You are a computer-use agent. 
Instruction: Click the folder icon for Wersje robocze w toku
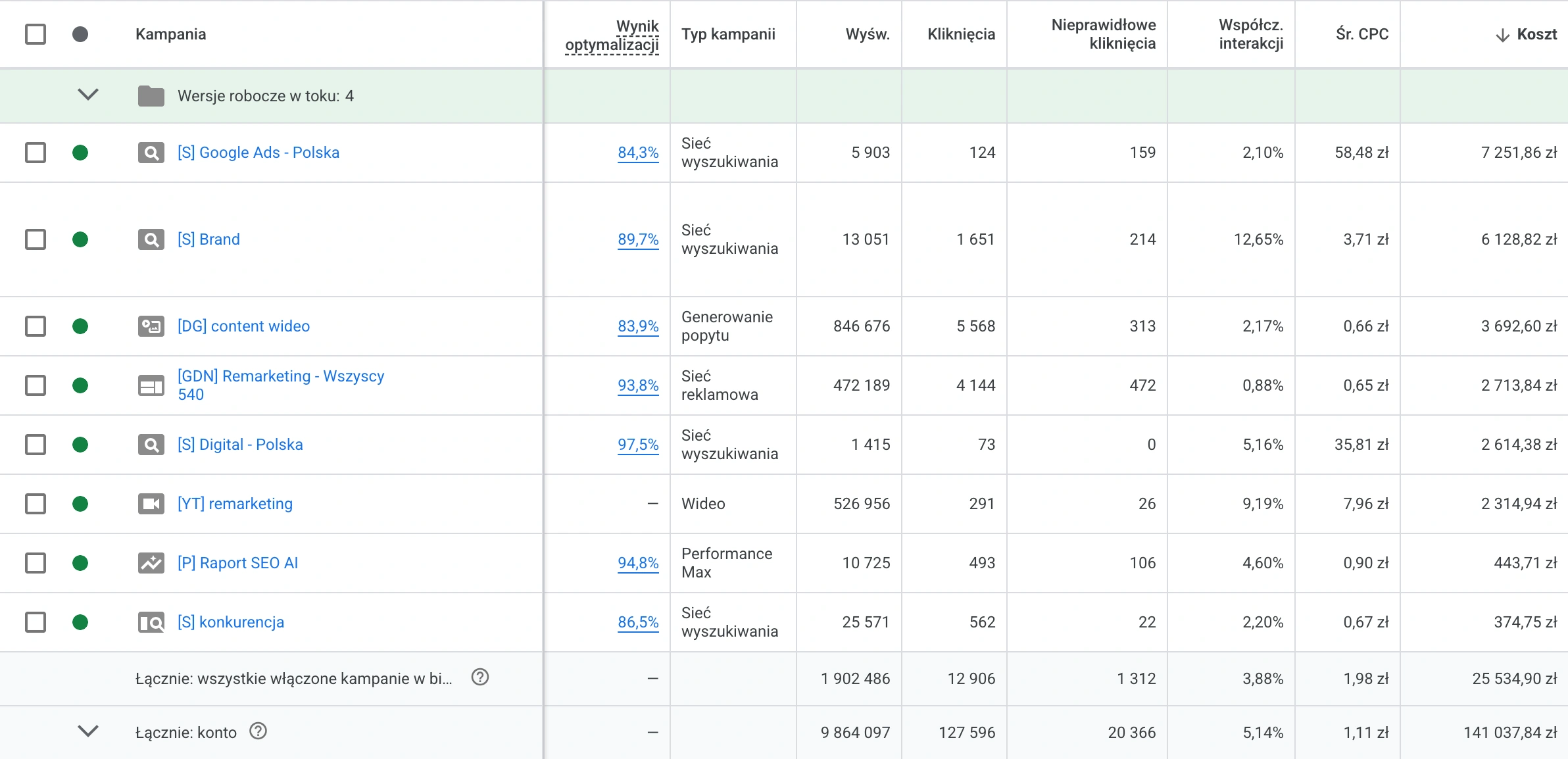tap(151, 96)
